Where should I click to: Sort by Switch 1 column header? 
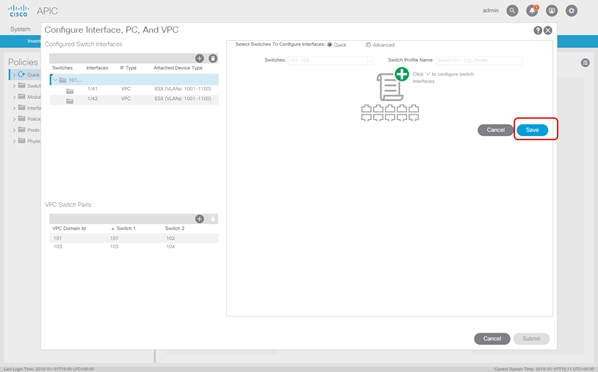pos(126,228)
